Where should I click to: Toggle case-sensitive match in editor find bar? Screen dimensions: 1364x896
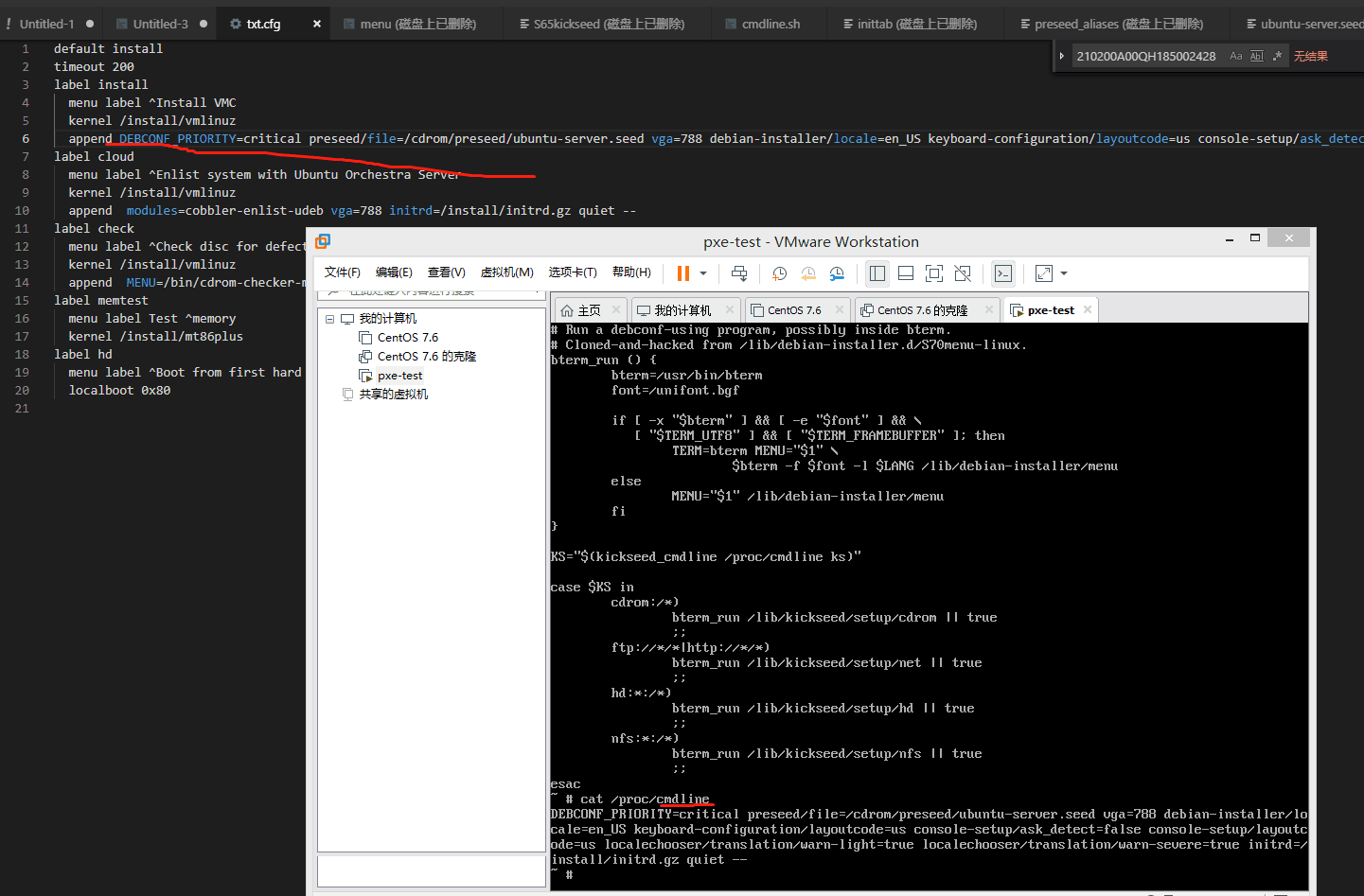pos(1235,56)
